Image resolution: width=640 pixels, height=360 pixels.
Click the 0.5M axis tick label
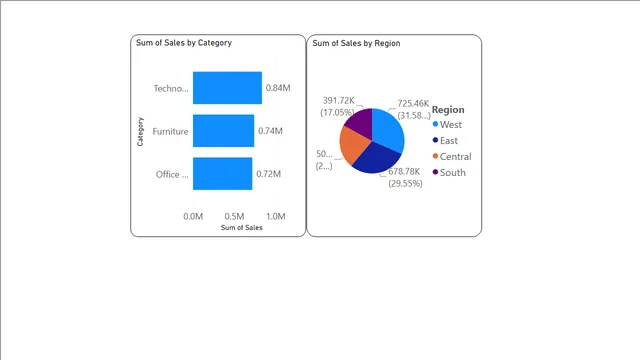234,216
